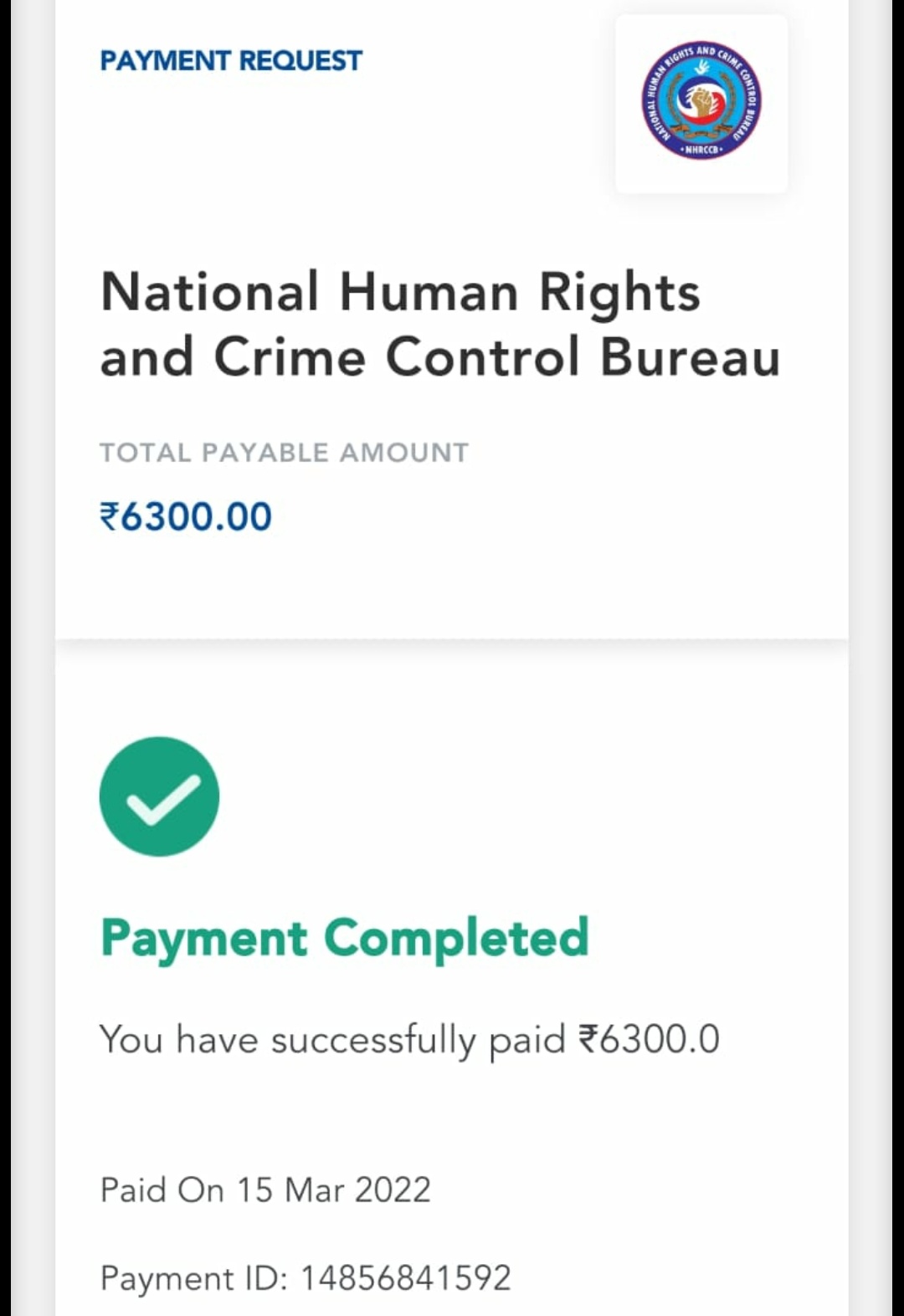Screen dimensions: 904x1316
Task: Tap the green checkmark success icon
Action: click(x=159, y=796)
